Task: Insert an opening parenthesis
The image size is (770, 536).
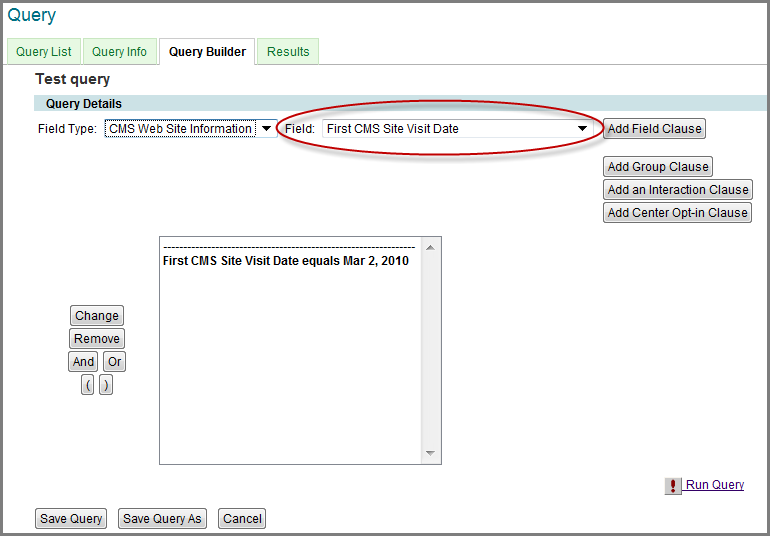Action: (87, 385)
